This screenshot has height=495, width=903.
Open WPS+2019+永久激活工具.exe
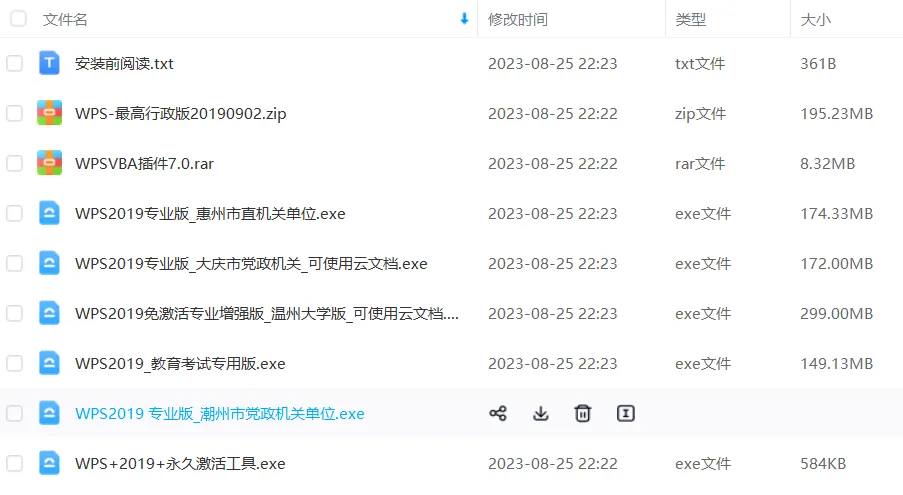tap(180, 463)
